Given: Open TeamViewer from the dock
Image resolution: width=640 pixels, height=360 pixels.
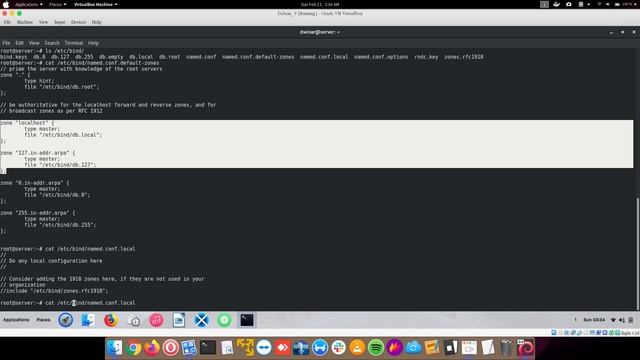Looking at the screenshot, I should click(264, 348).
